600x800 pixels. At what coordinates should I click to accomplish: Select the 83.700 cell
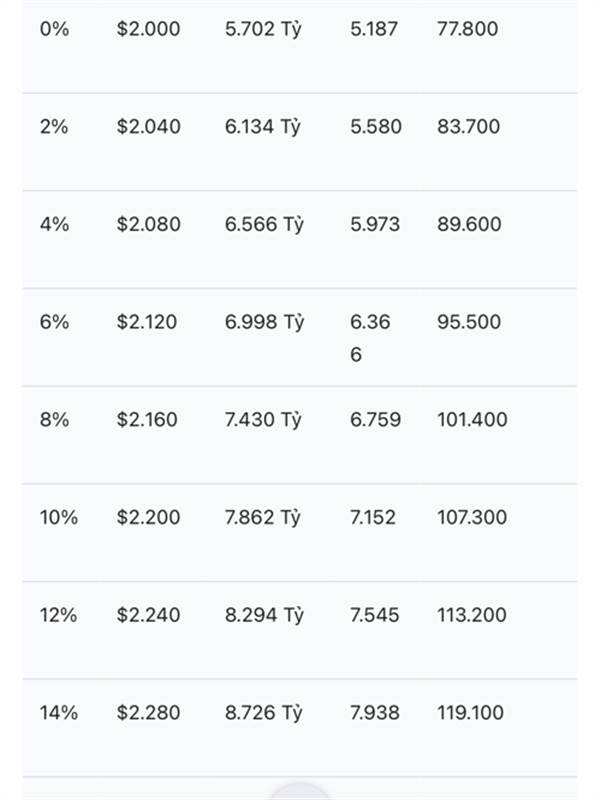tap(468, 127)
